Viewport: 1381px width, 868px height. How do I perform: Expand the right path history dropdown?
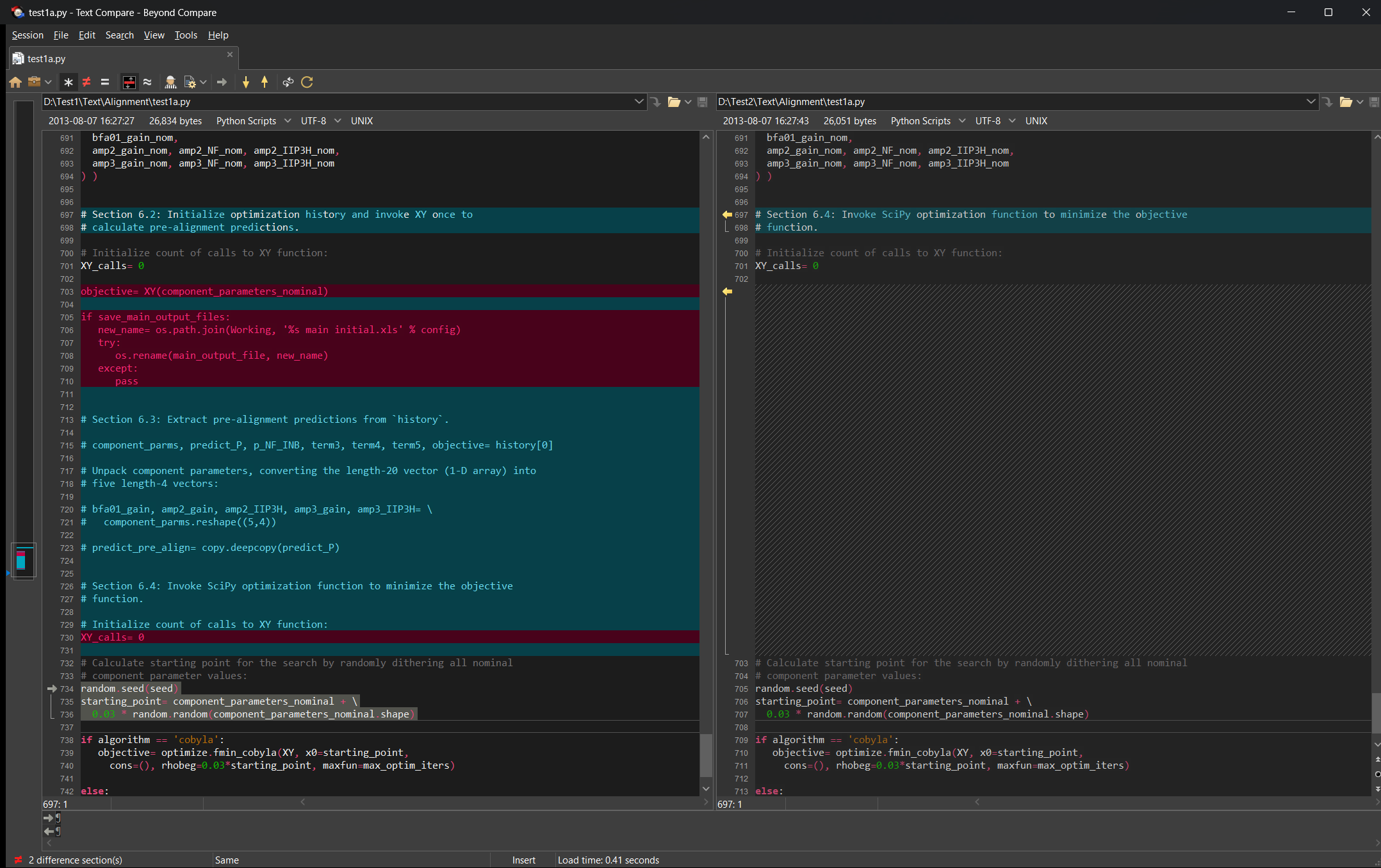(1311, 102)
